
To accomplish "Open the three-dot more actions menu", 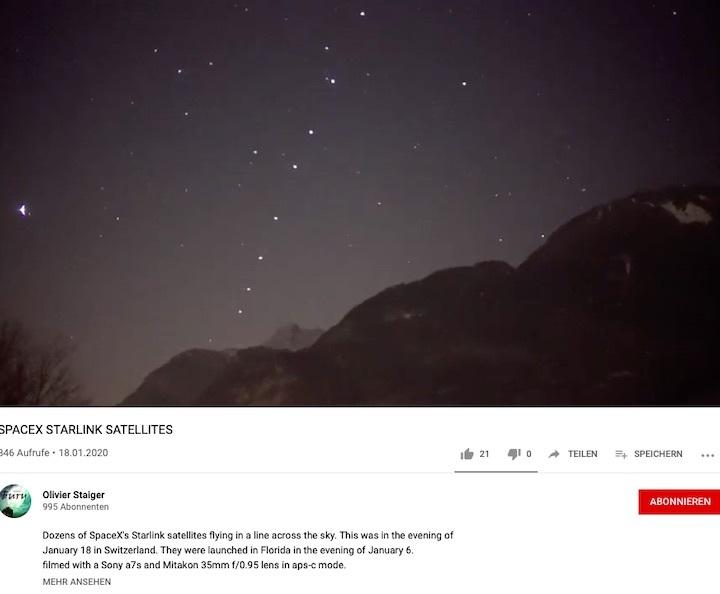I will point(708,455).
